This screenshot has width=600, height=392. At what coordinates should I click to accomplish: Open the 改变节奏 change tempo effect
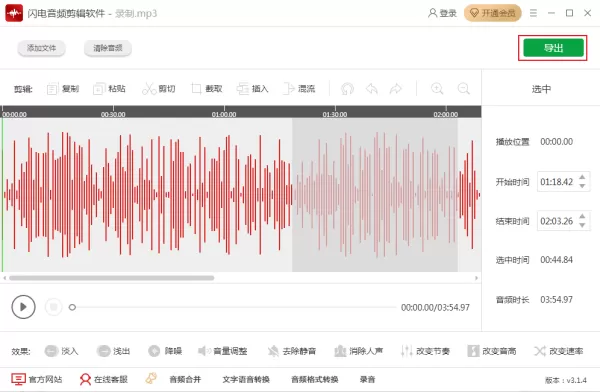(x=425, y=351)
